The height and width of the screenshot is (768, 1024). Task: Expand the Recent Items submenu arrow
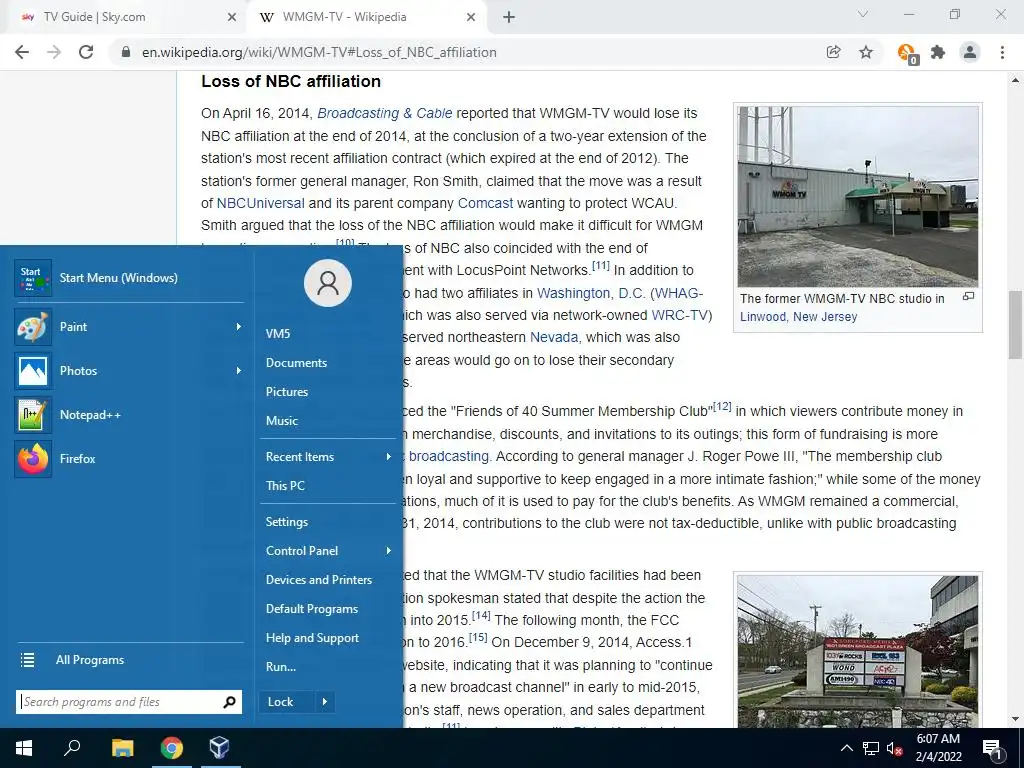[x=388, y=456]
